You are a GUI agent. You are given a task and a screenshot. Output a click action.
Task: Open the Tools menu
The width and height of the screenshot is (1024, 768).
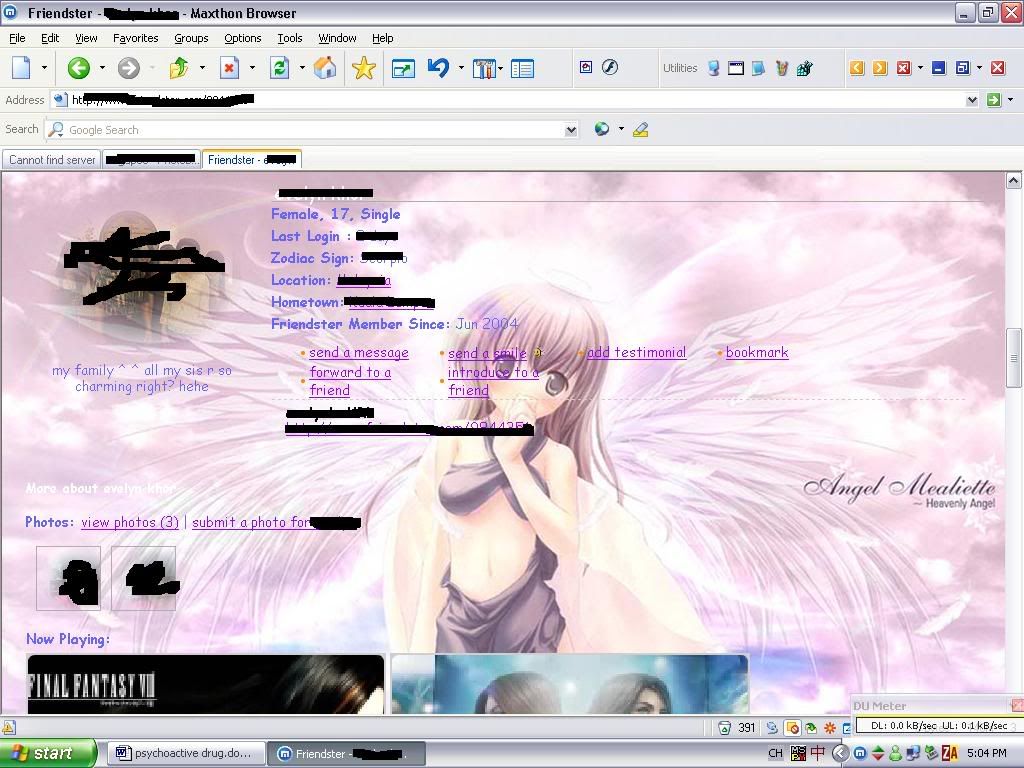289,38
